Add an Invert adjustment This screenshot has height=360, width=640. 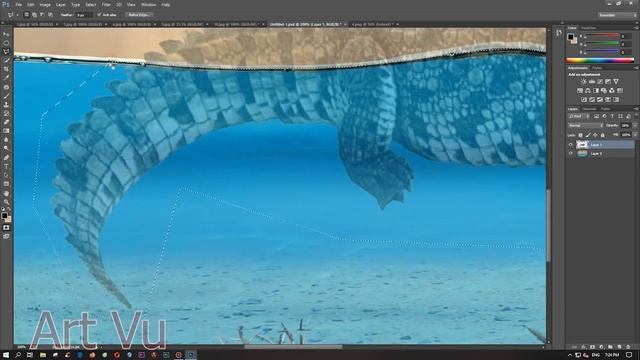(584, 99)
